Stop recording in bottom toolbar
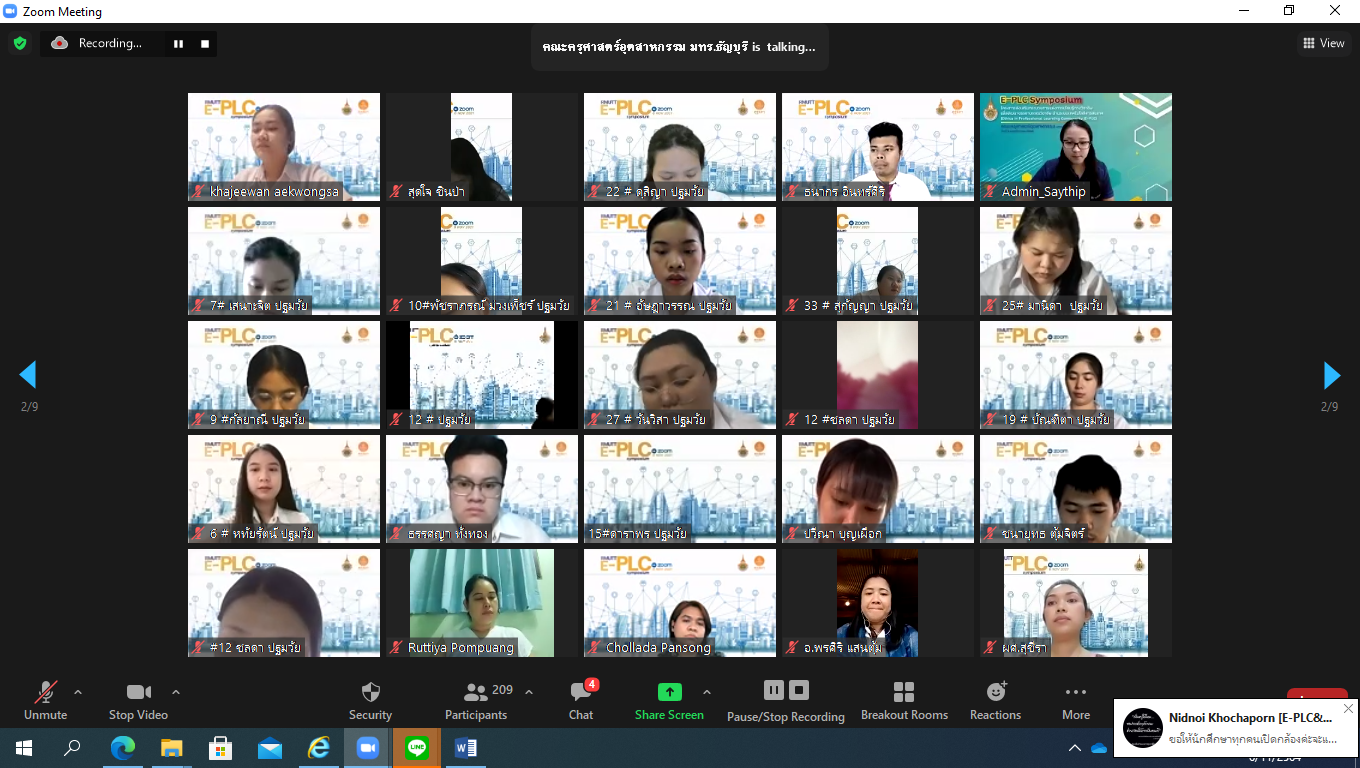Screen dimensions: 1360x768 click(x=799, y=690)
